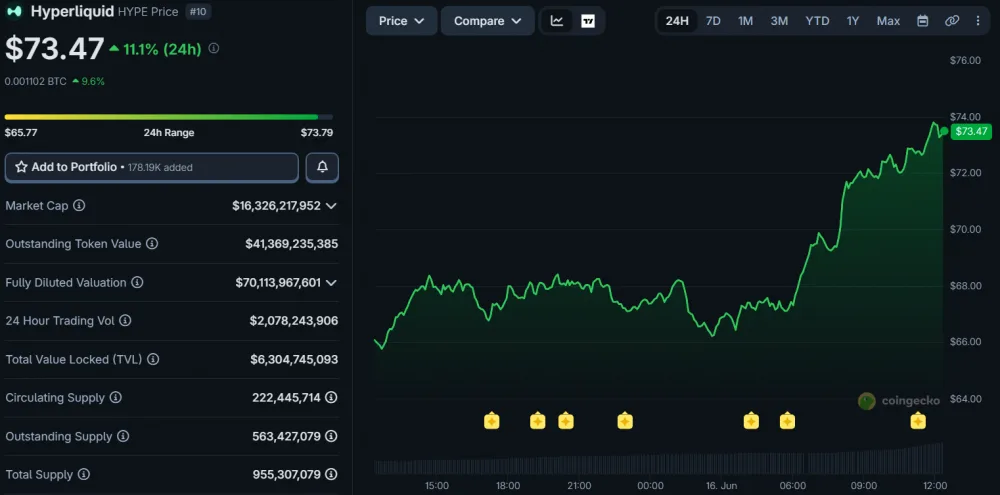1000x495 pixels.
Task: Click the $41,369,235,385 value
Action: tap(291, 244)
